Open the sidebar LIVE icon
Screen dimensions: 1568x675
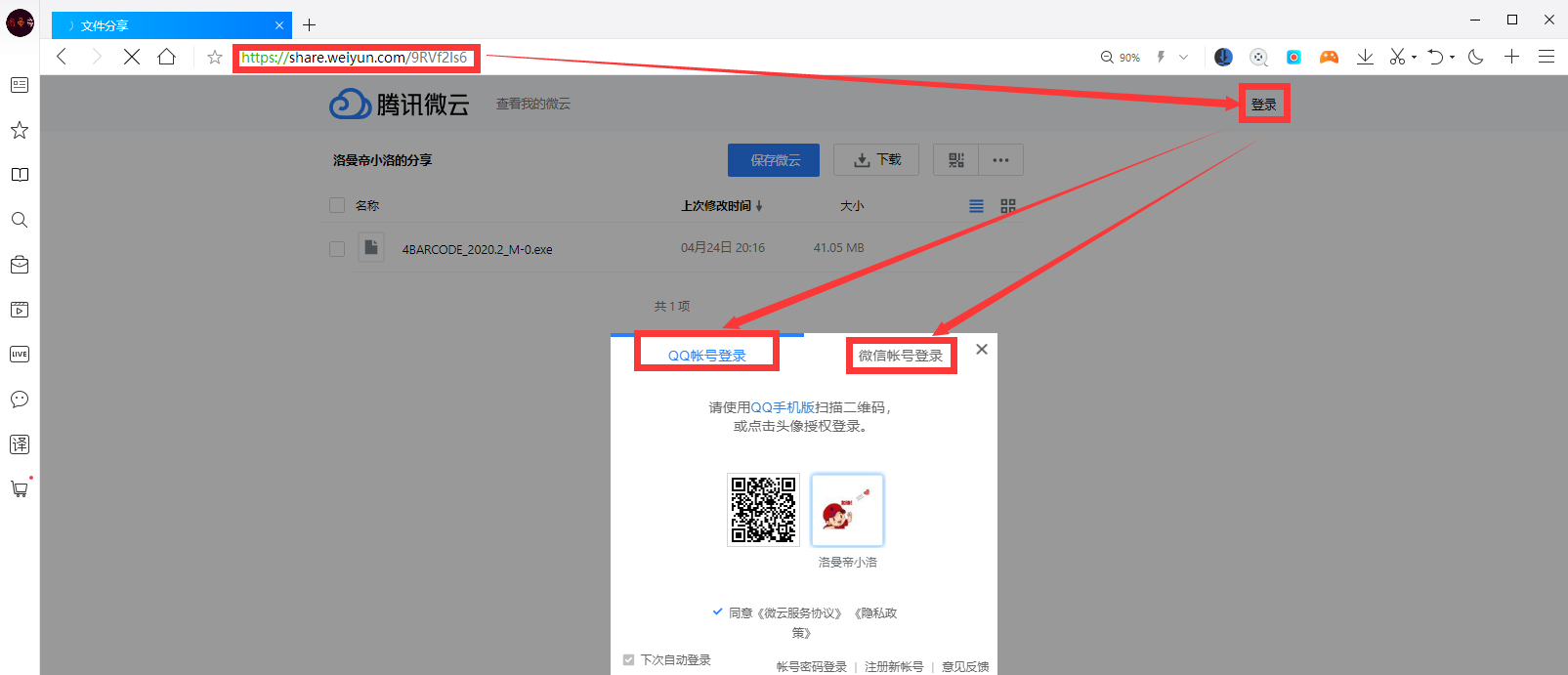(20, 355)
